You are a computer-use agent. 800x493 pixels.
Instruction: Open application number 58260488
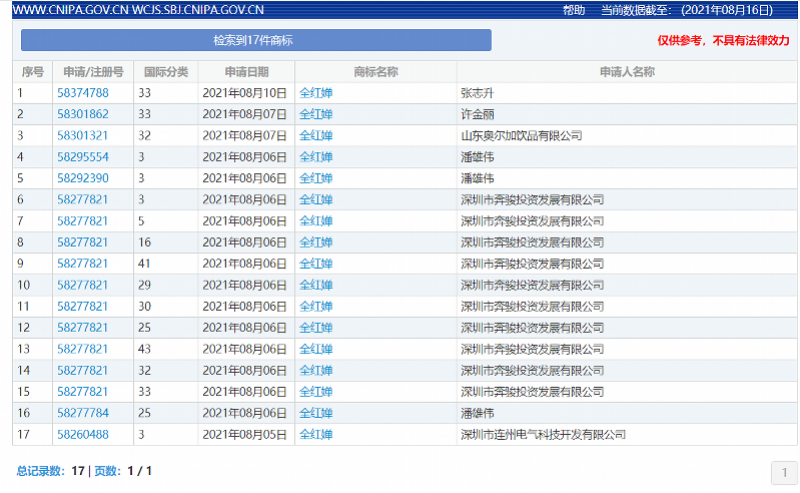(x=83, y=434)
